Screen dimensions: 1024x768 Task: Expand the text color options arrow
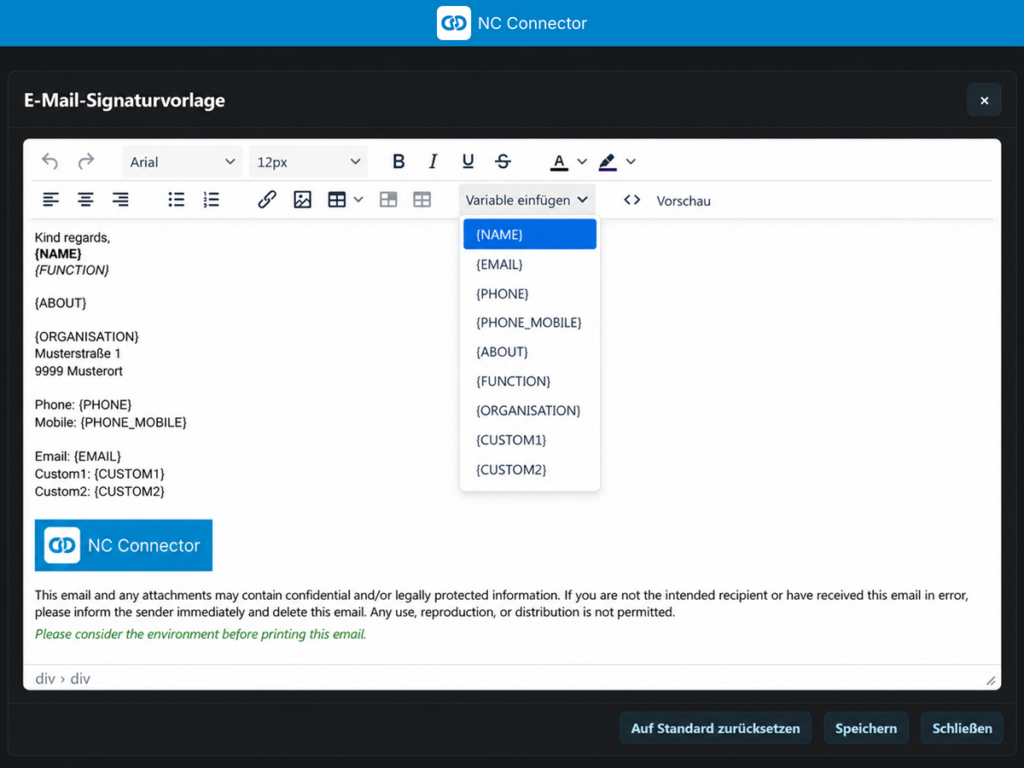tap(582, 162)
